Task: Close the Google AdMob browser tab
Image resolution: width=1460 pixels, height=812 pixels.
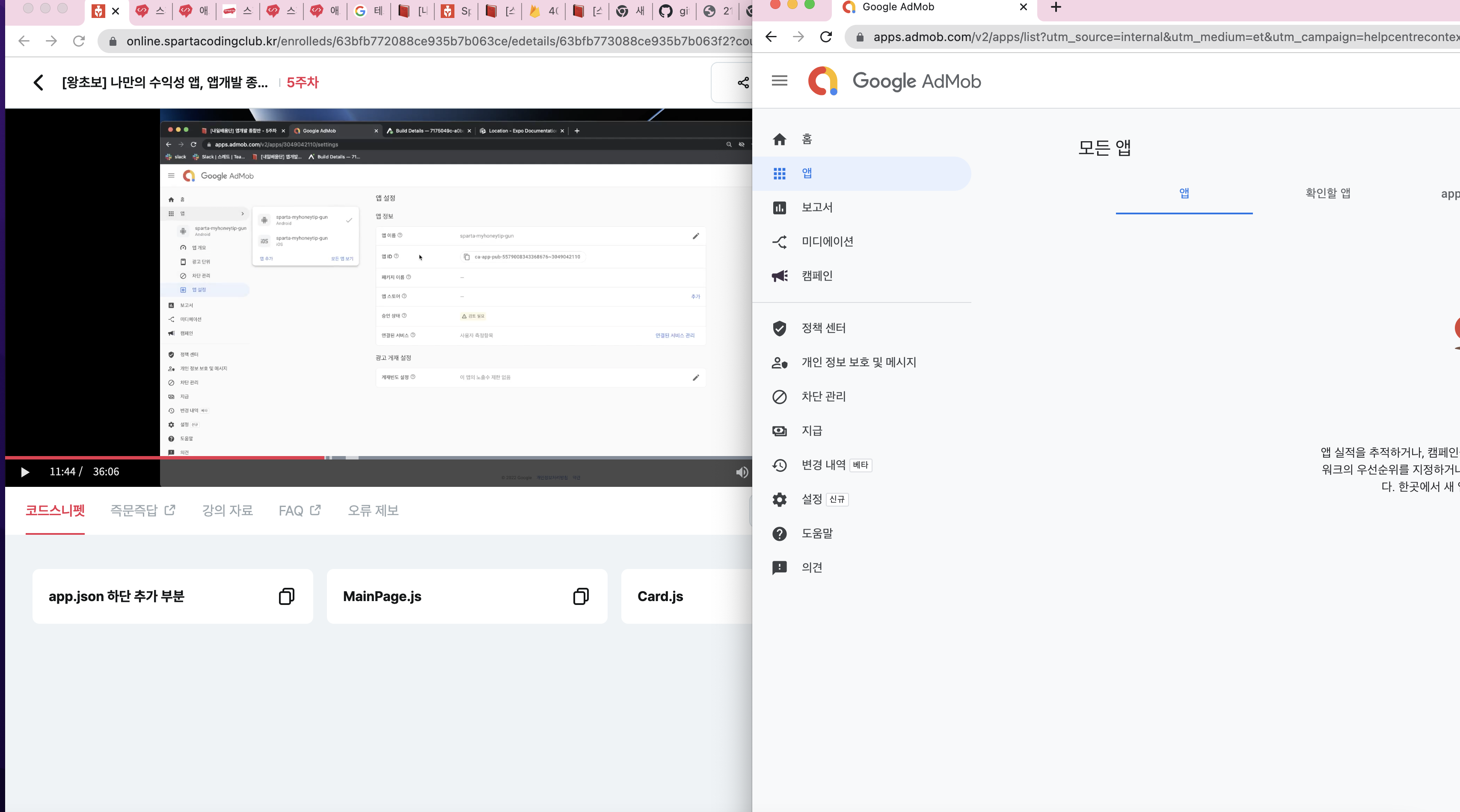Action: click(1023, 7)
